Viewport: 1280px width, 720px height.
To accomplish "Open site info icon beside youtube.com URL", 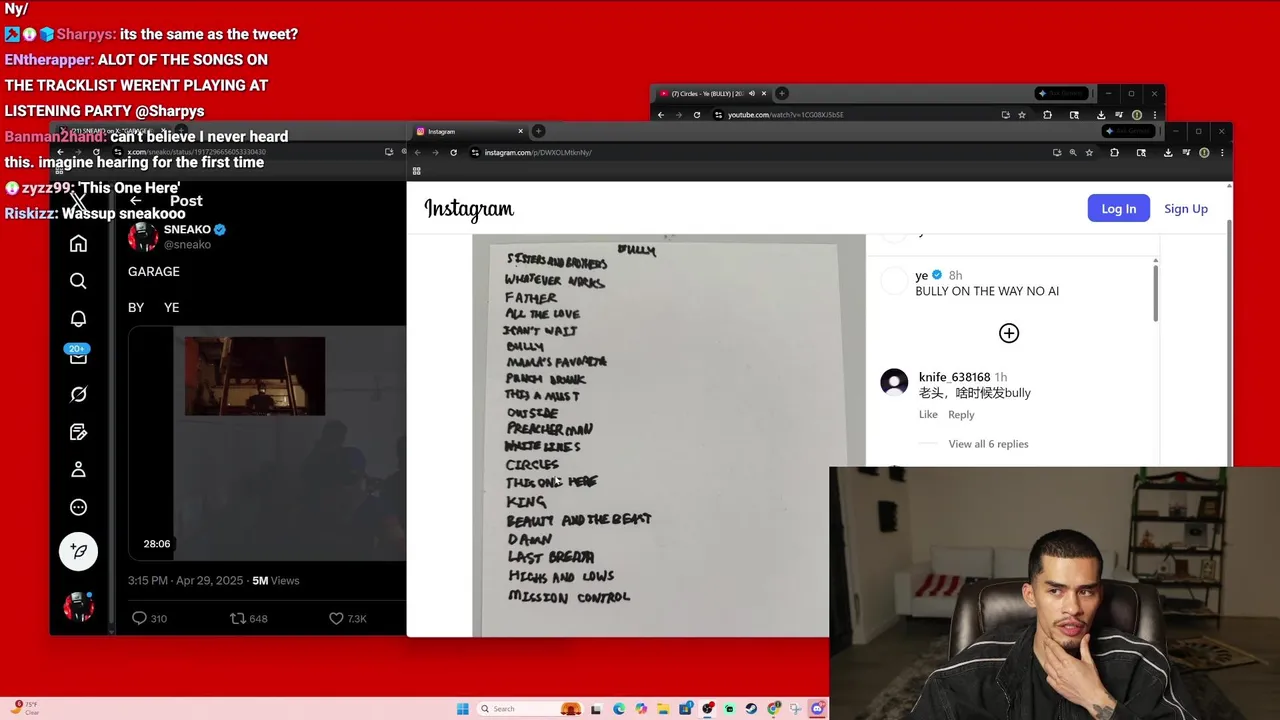I will click(x=718, y=115).
